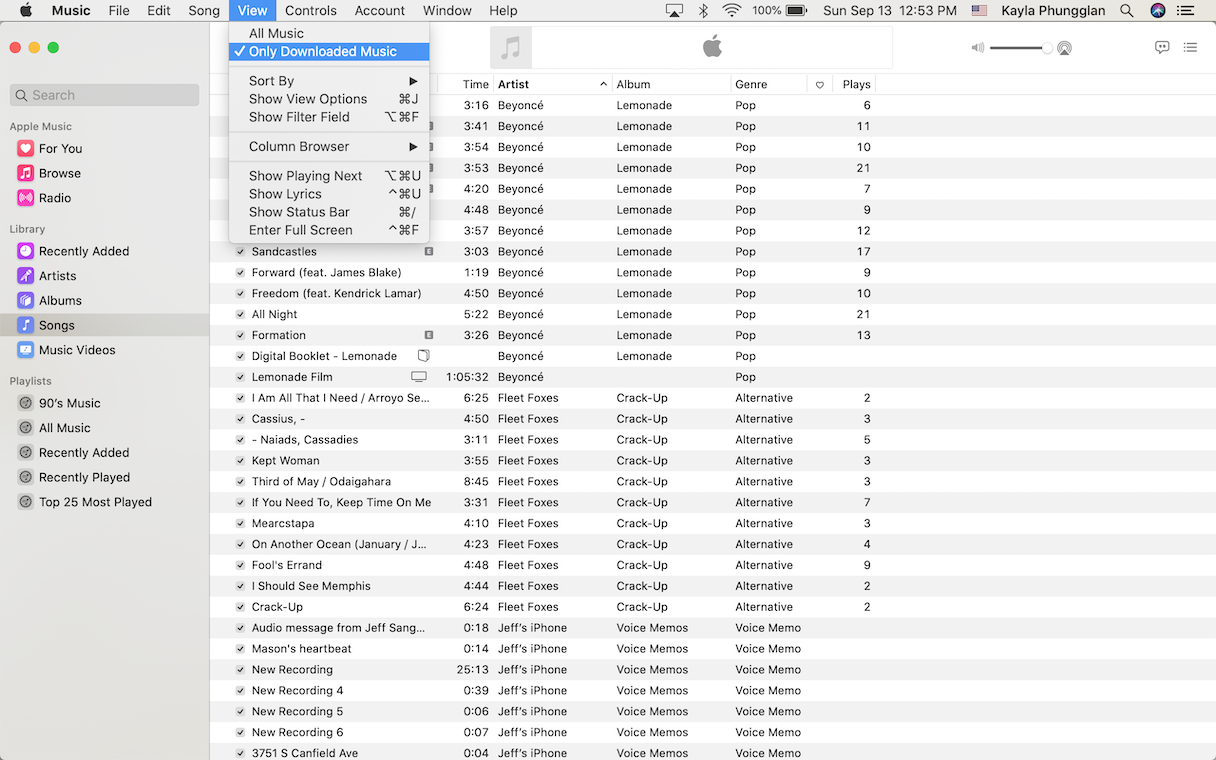Click the AirPlay icon beside the volume slider

1062,46
